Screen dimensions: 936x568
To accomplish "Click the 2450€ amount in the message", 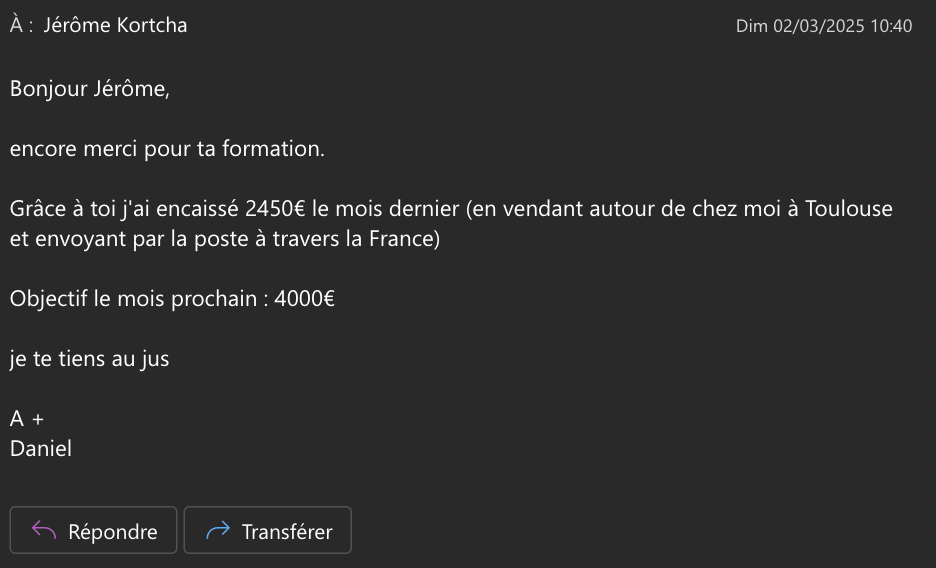I will tap(275, 210).
